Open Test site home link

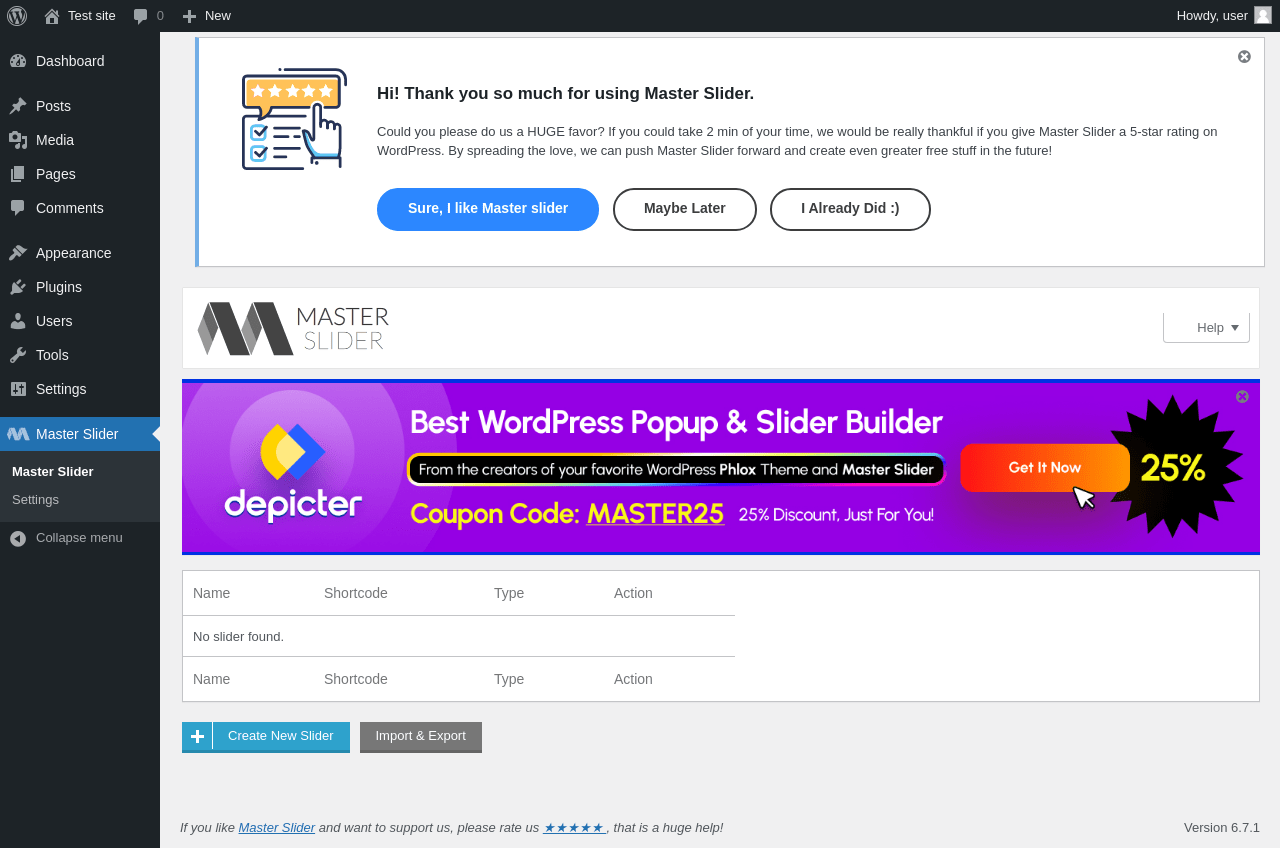(80, 15)
